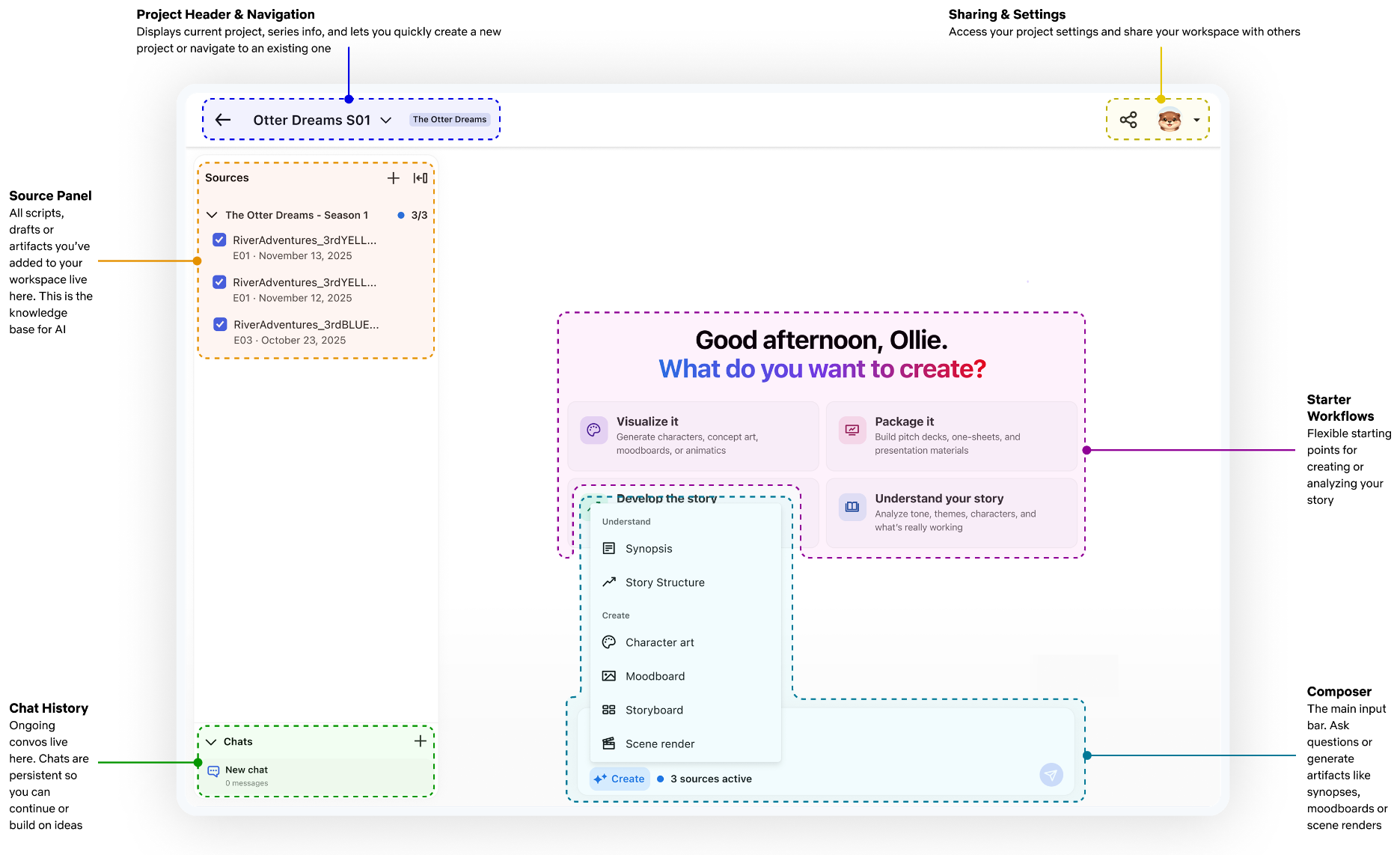Click the Understand your story book icon
This screenshot has height=855, width=1400.
tap(852, 507)
